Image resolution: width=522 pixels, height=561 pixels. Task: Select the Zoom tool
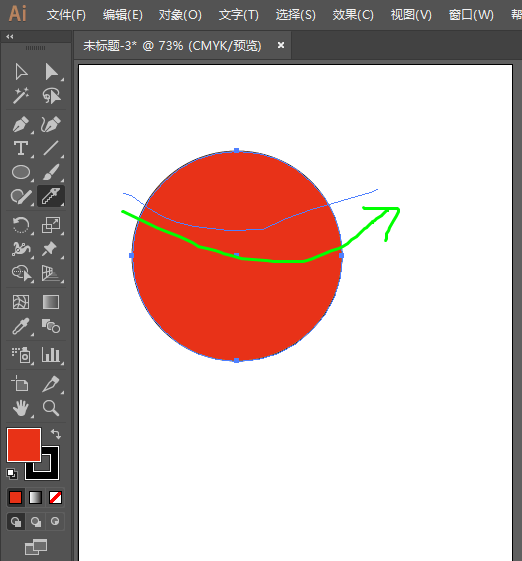pos(51,408)
